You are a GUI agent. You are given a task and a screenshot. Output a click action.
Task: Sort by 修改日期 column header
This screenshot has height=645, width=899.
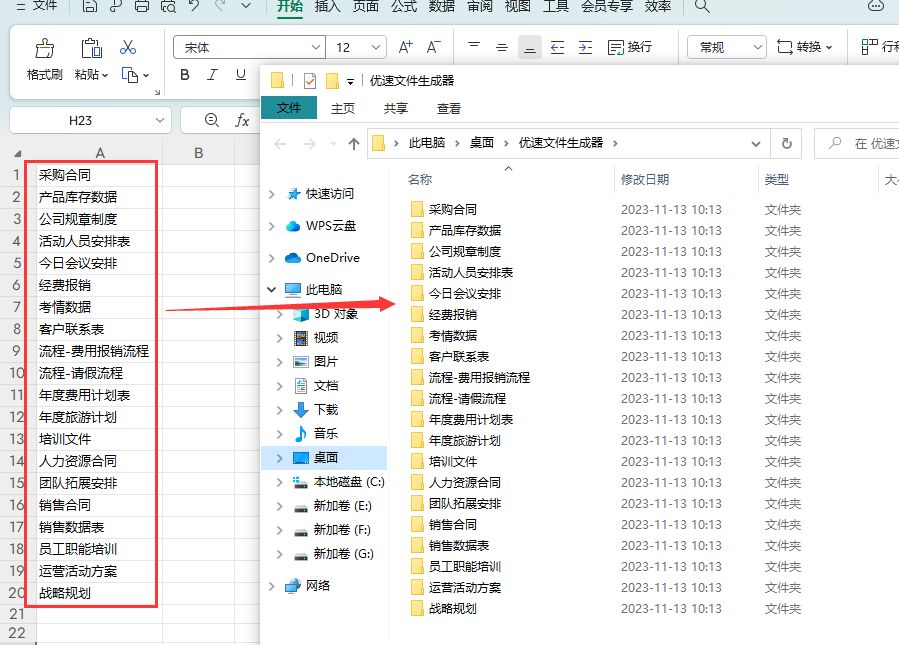tap(644, 179)
